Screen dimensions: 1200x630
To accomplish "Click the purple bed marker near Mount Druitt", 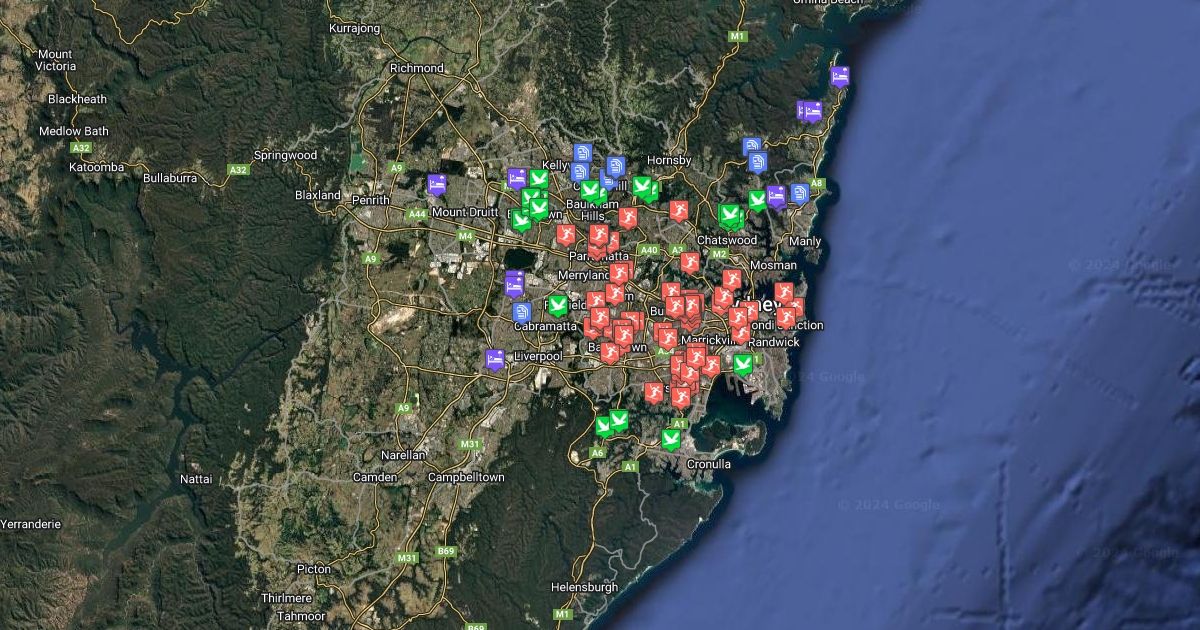I will (437, 184).
